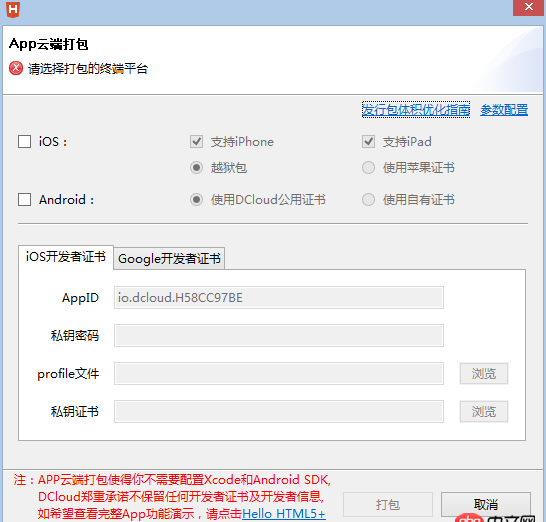Open the 发行包体积优化指南 link

click(416, 110)
